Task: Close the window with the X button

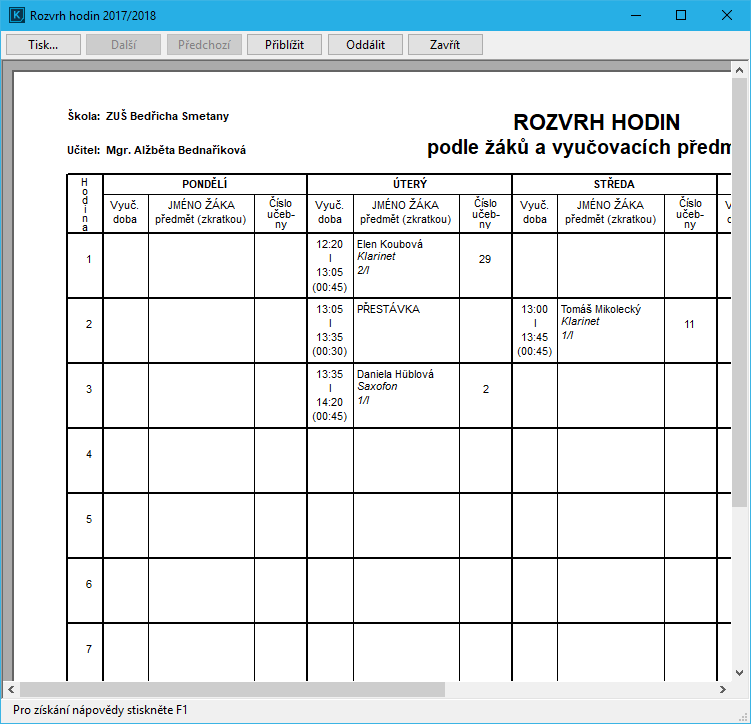Action: (727, 16)
